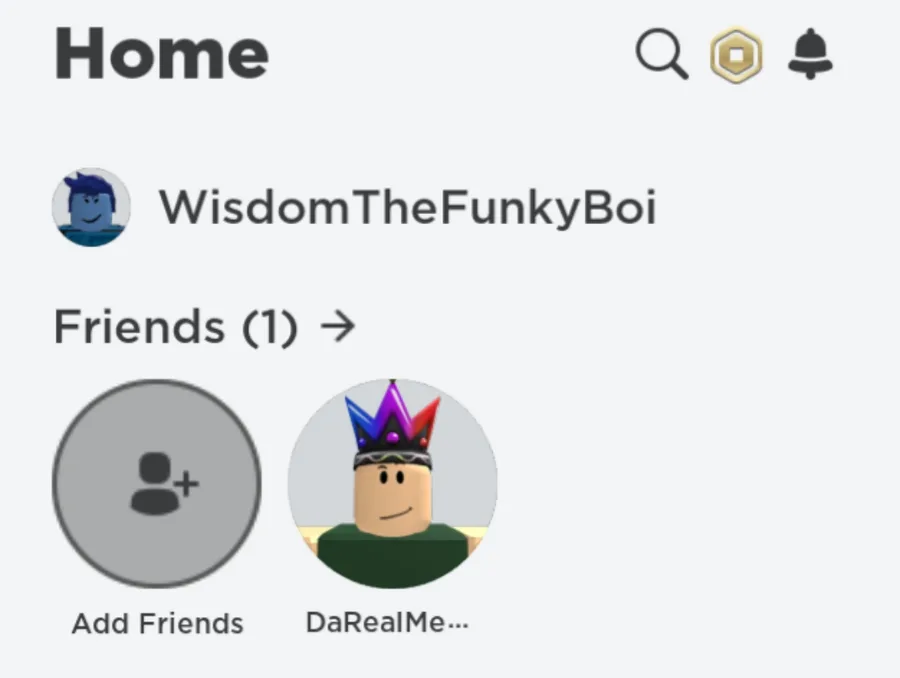
Task: Open the gold Robux hexagon icon
Action: coord(736,55)
